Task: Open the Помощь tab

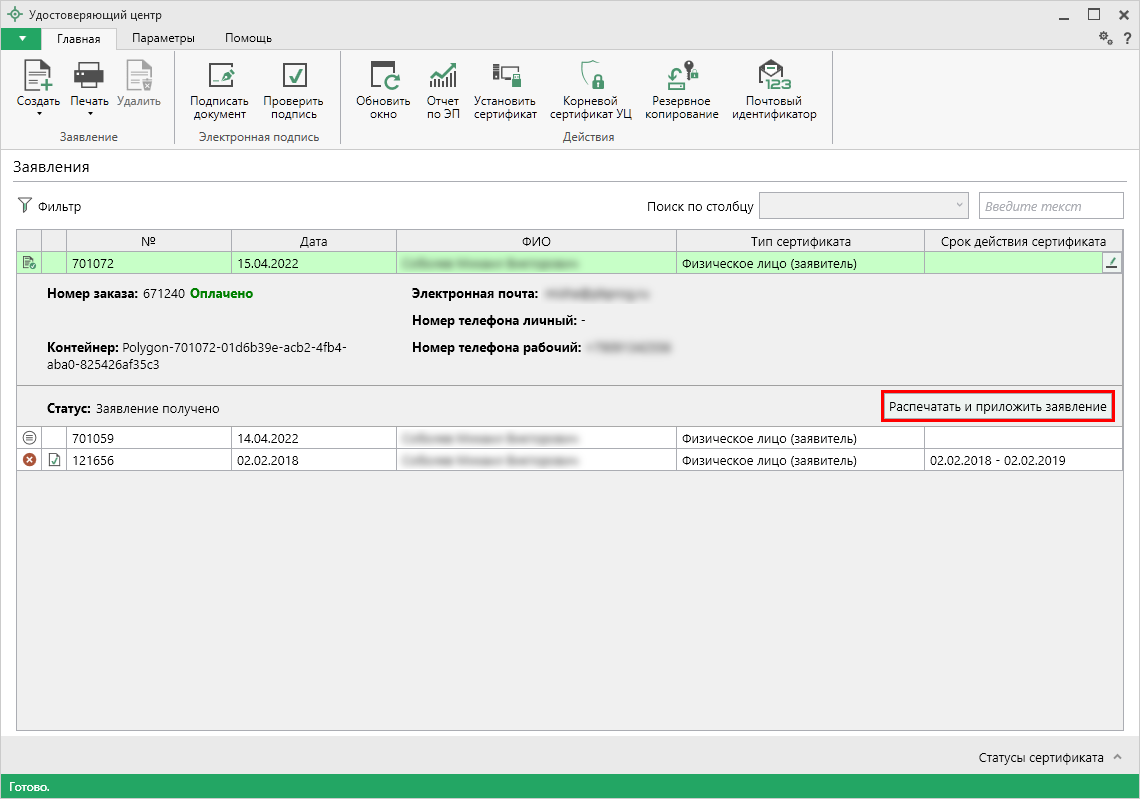Action: 248,38
